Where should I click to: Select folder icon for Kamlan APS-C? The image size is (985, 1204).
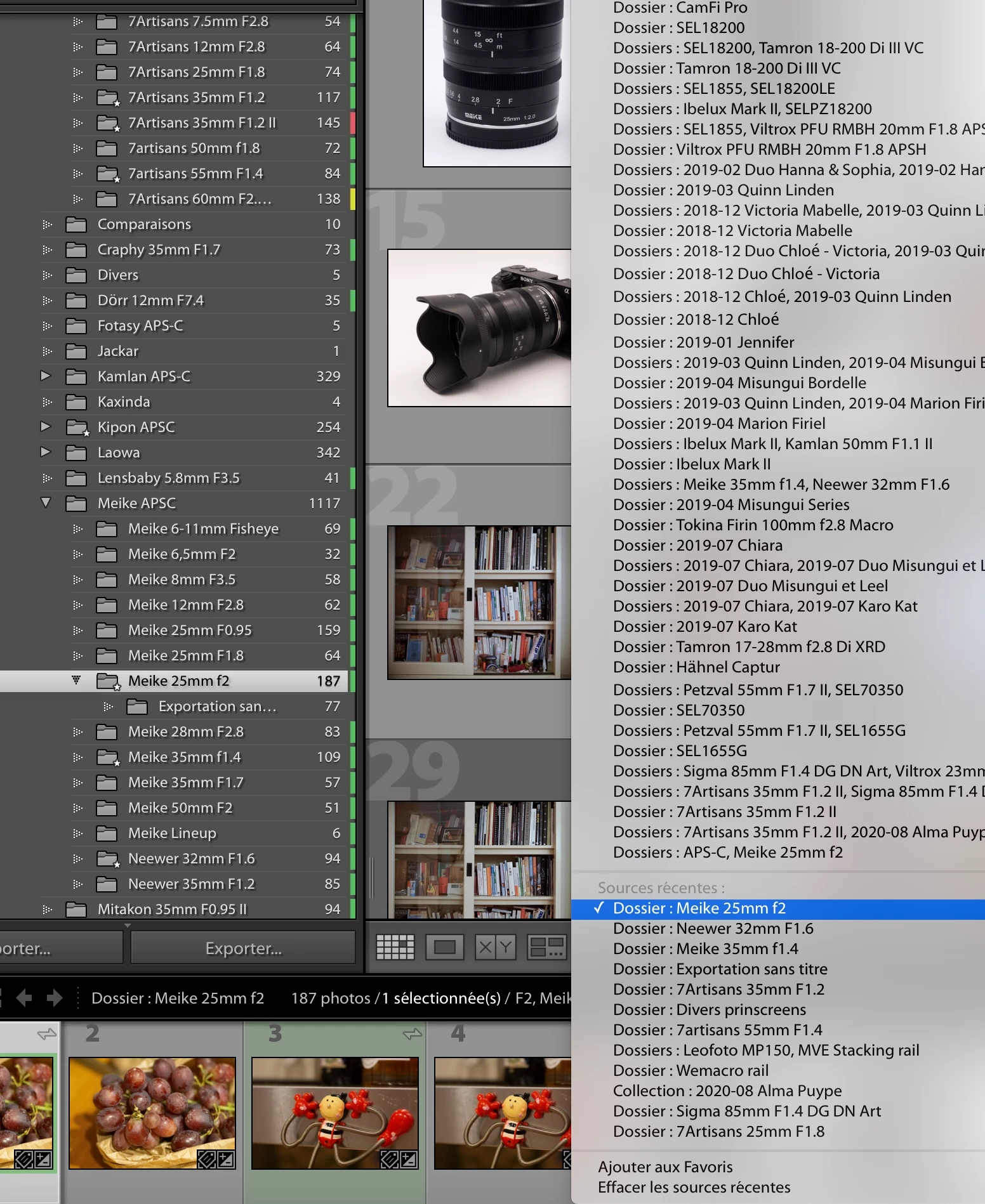tap(76, 377)
